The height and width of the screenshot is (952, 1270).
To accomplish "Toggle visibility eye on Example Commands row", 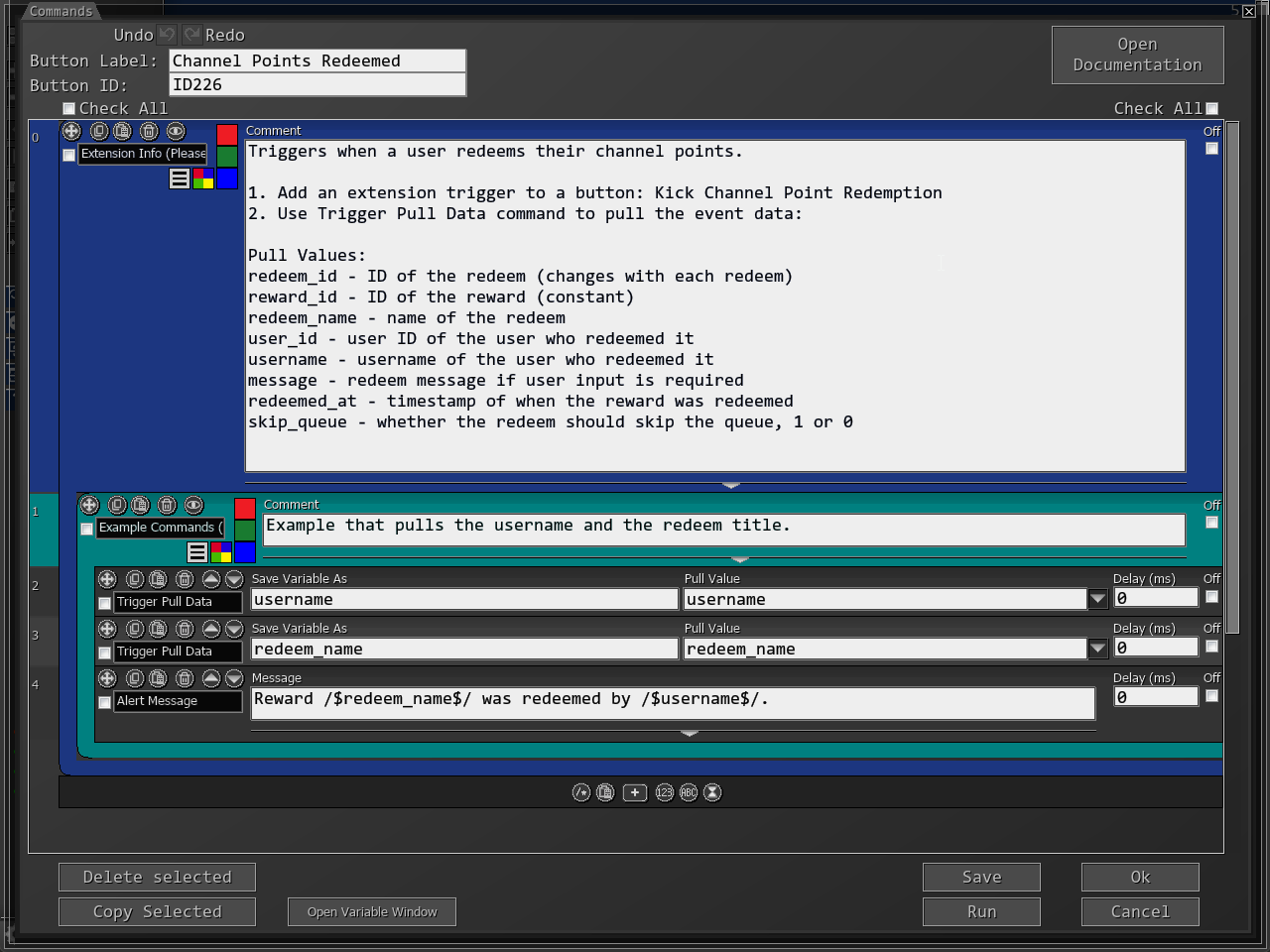I will coord(193,505).
